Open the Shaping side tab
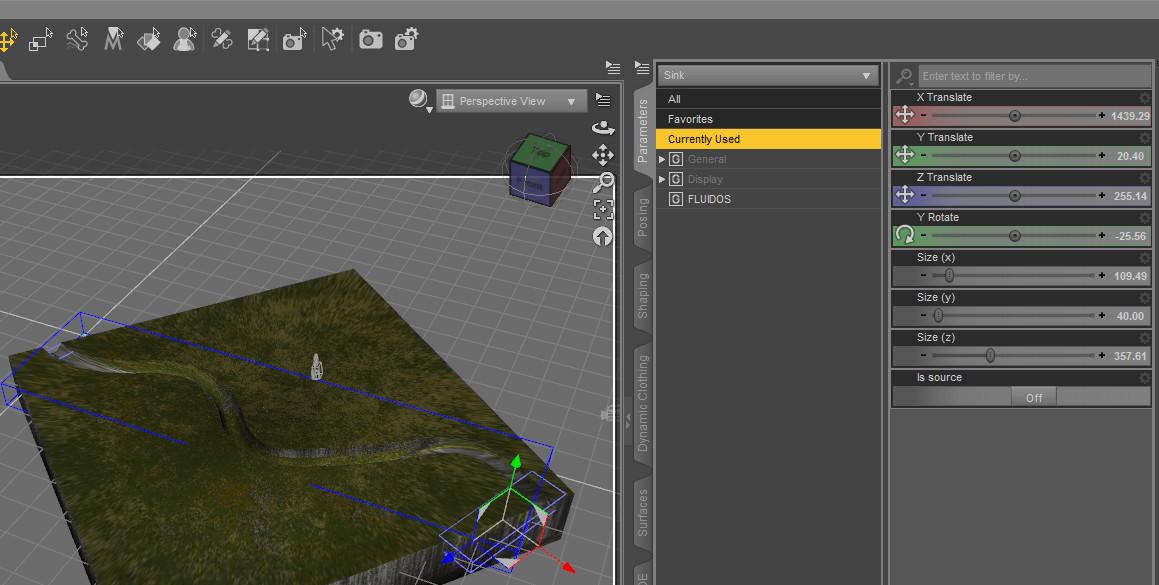Screen dimensions: 1159x585 (643, 296)
